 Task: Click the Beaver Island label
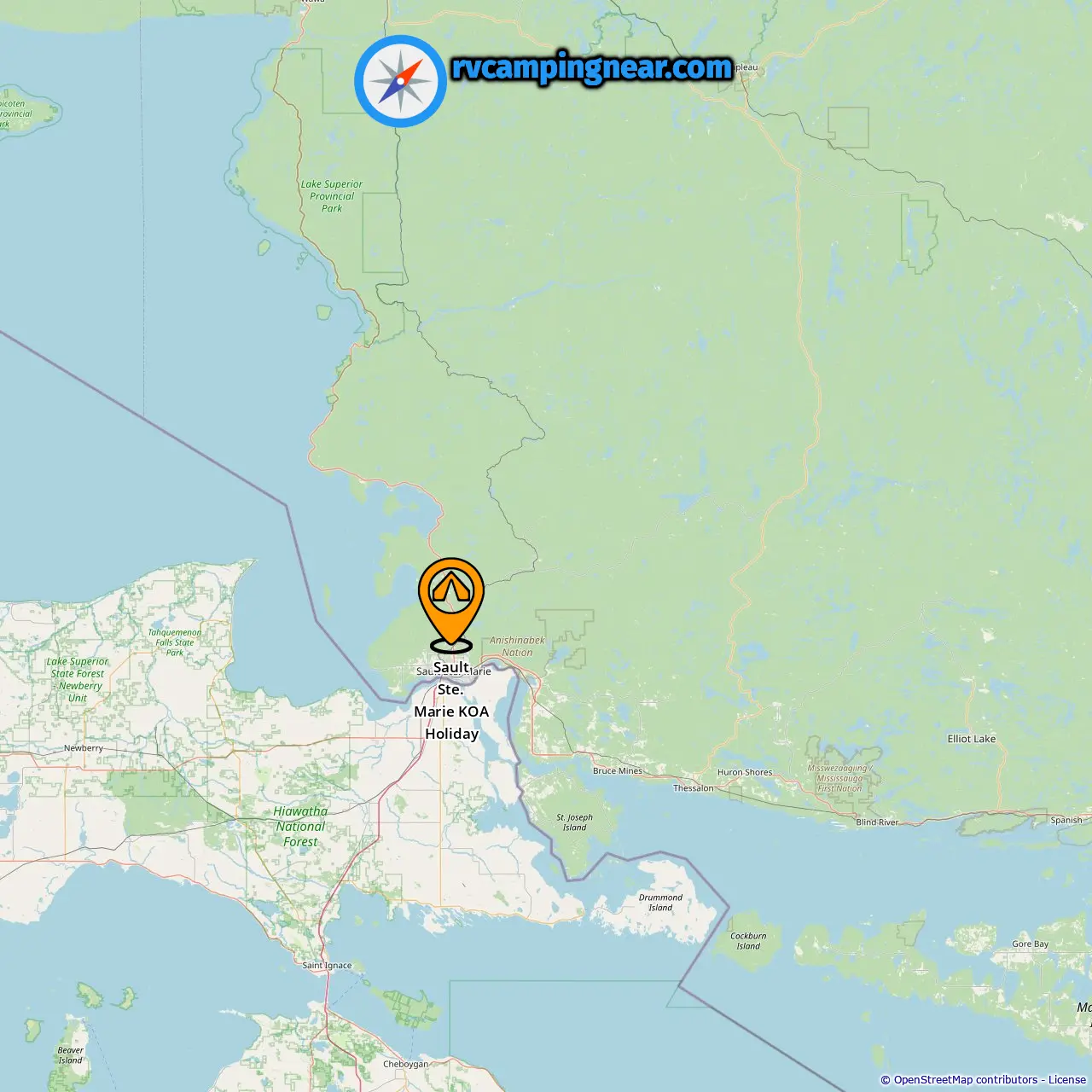point(70,1056)
